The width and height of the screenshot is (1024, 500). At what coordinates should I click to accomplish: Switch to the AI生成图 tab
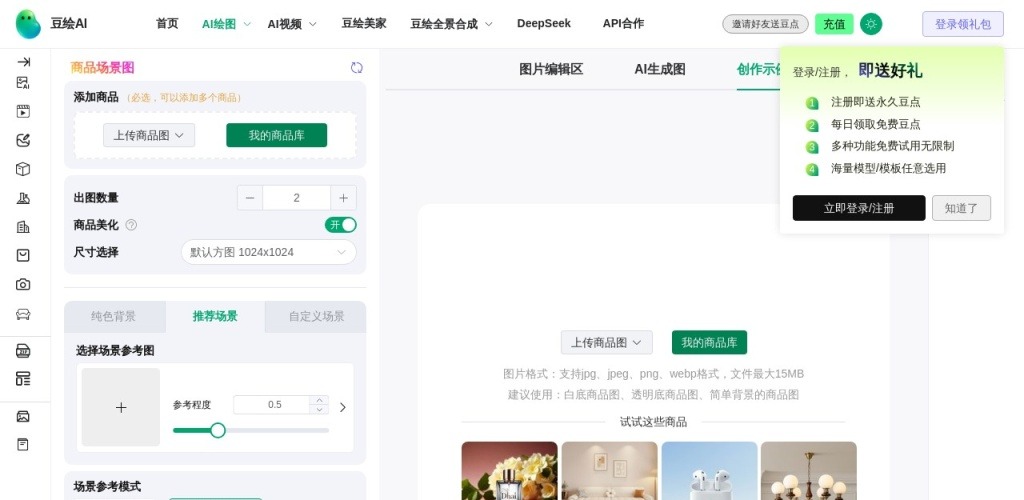tap(660, 69)
